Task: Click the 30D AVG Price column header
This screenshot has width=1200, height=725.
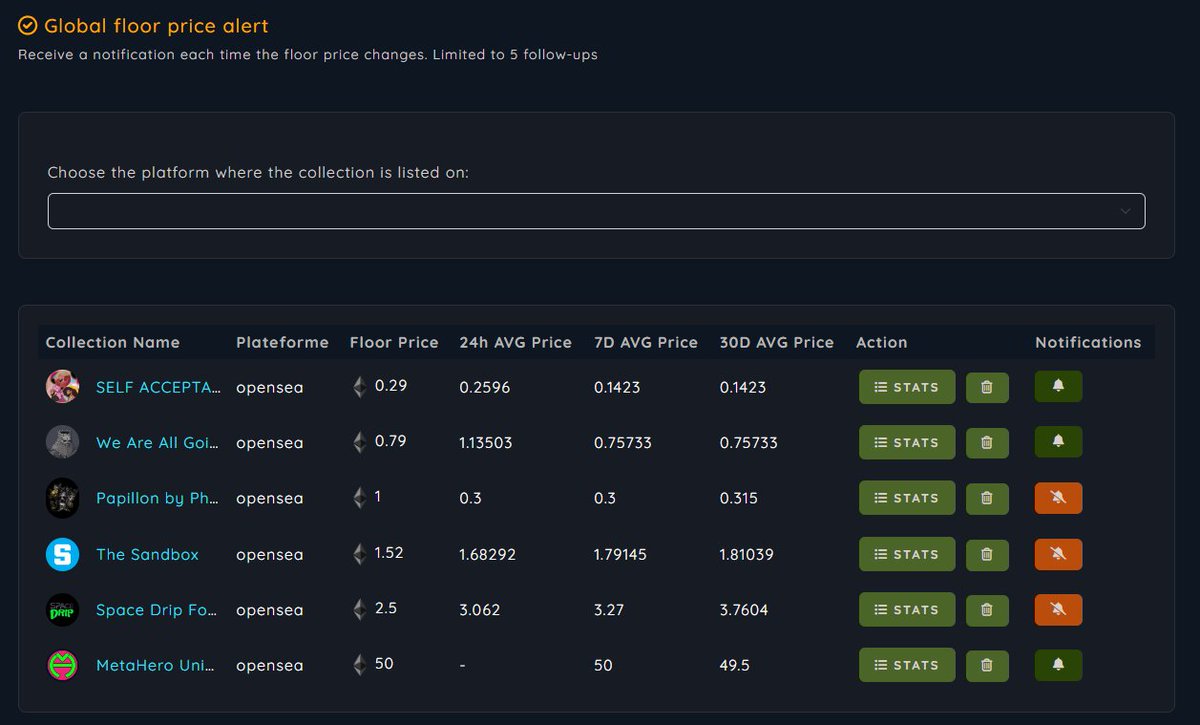Action: coord(777,342)
